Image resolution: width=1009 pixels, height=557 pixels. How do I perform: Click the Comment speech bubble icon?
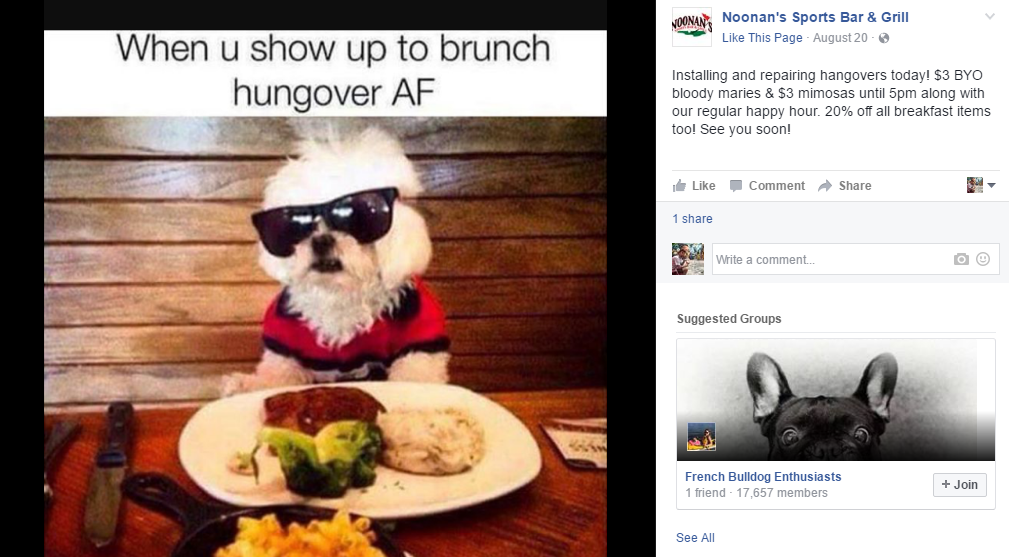pyautogui.click(x=736, y=186)
